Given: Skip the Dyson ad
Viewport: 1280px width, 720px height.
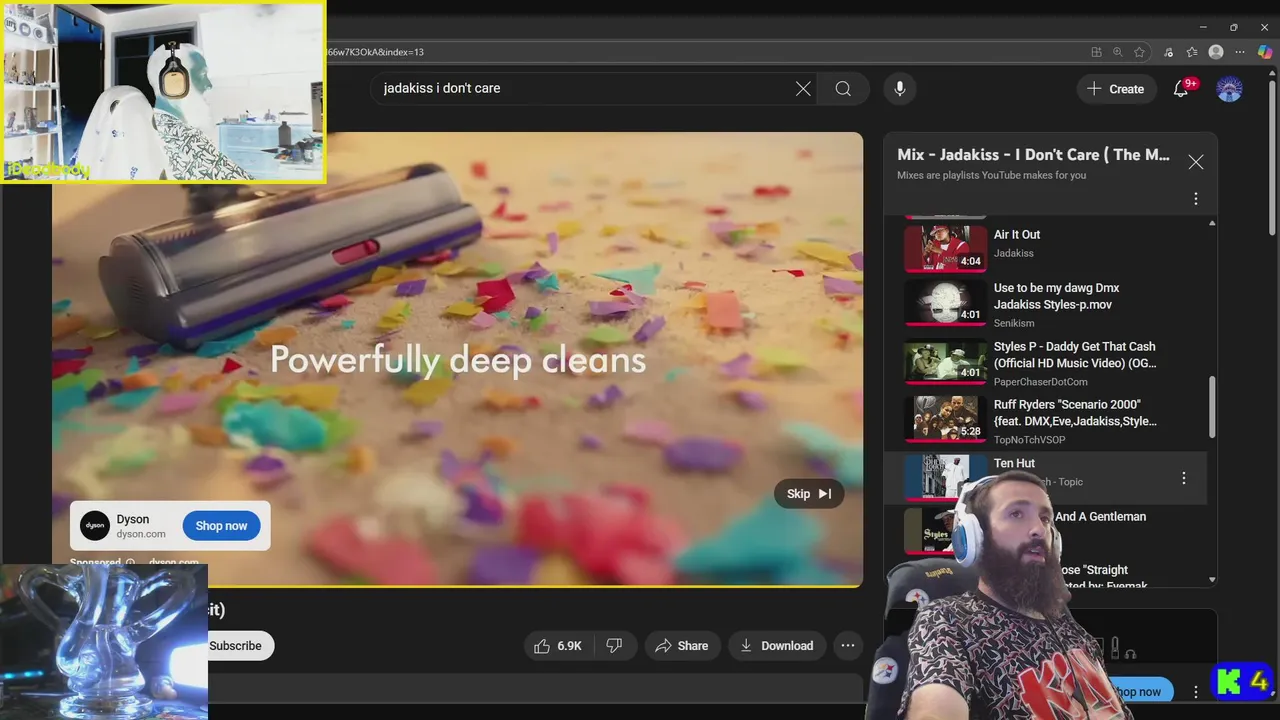Looking at the screenshot, I should point(809,494).
